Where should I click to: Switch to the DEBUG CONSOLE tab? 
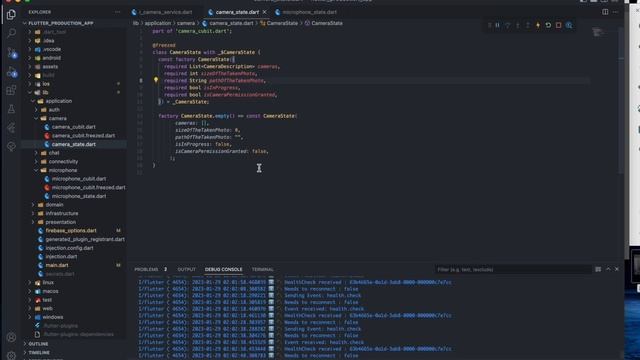tap(224, 269)
